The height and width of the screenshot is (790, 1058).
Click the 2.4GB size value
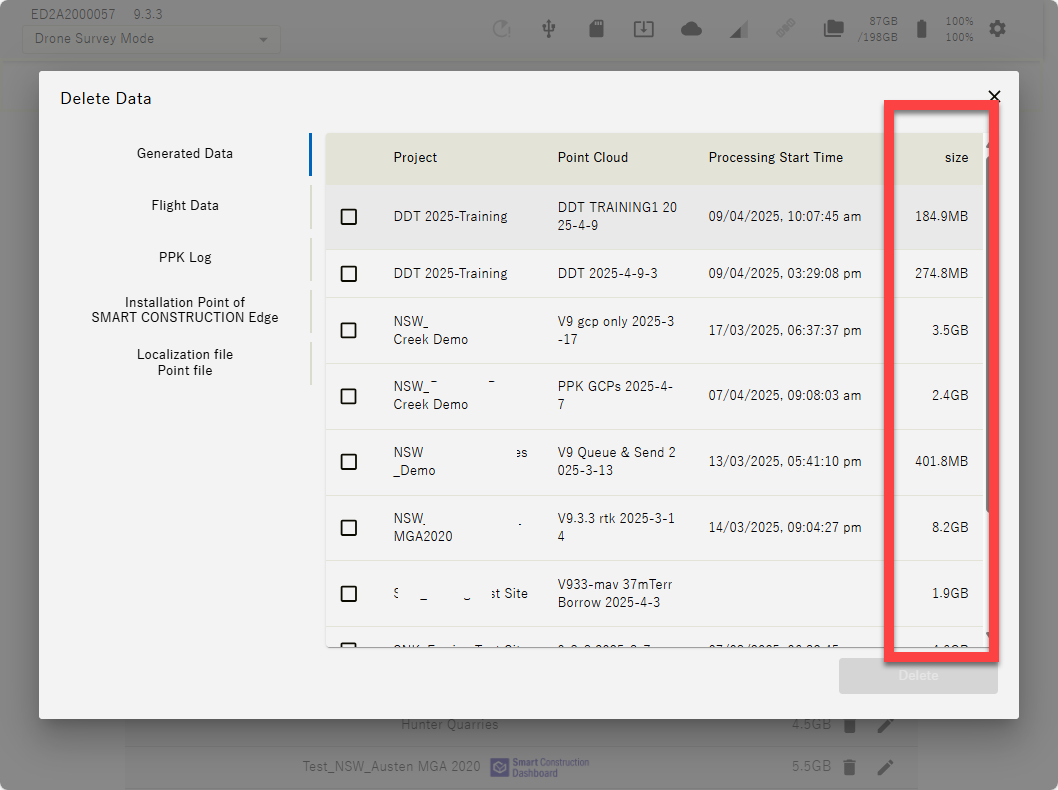(950, 396)
